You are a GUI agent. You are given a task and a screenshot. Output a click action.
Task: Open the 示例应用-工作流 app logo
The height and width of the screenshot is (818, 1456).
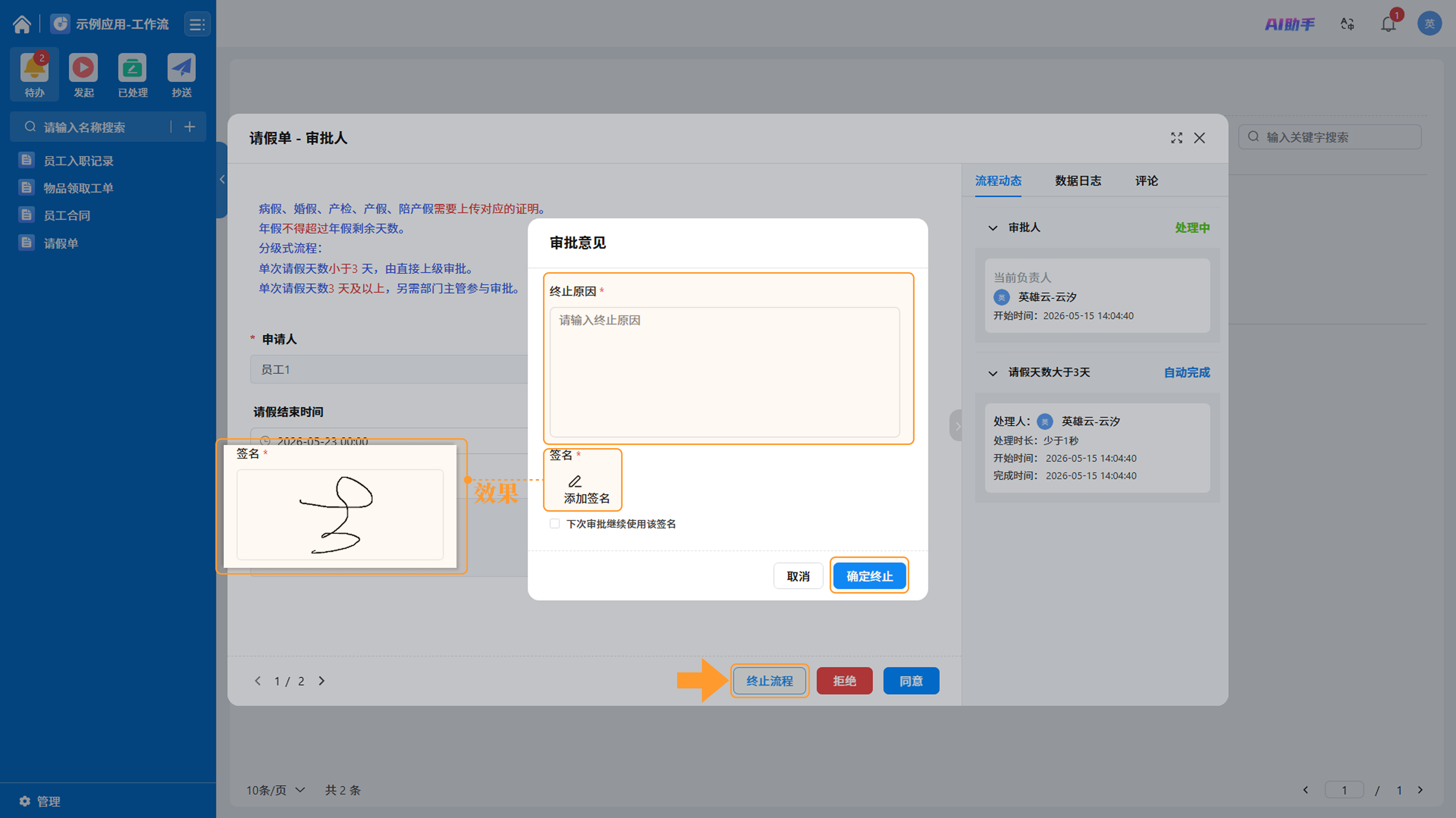pyautogui.click(x=60, y=24)
